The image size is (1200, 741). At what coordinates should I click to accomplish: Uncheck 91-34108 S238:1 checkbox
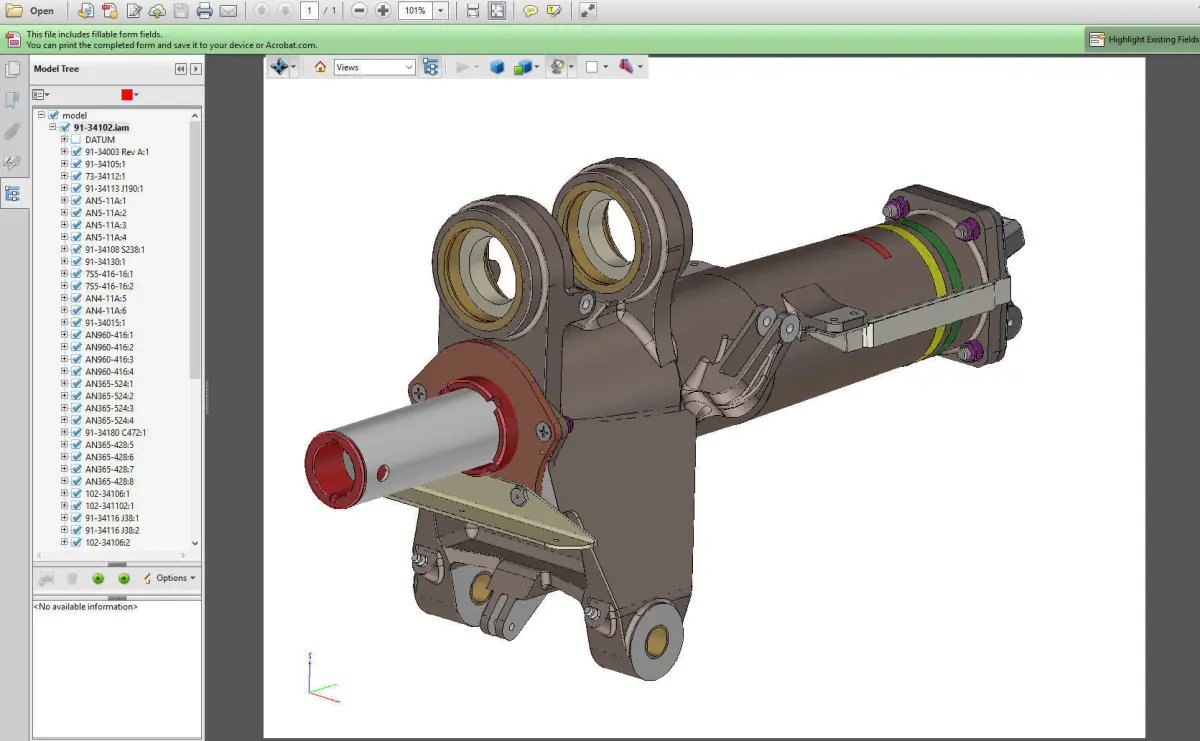pyautogui.click(x=76, y=249)
